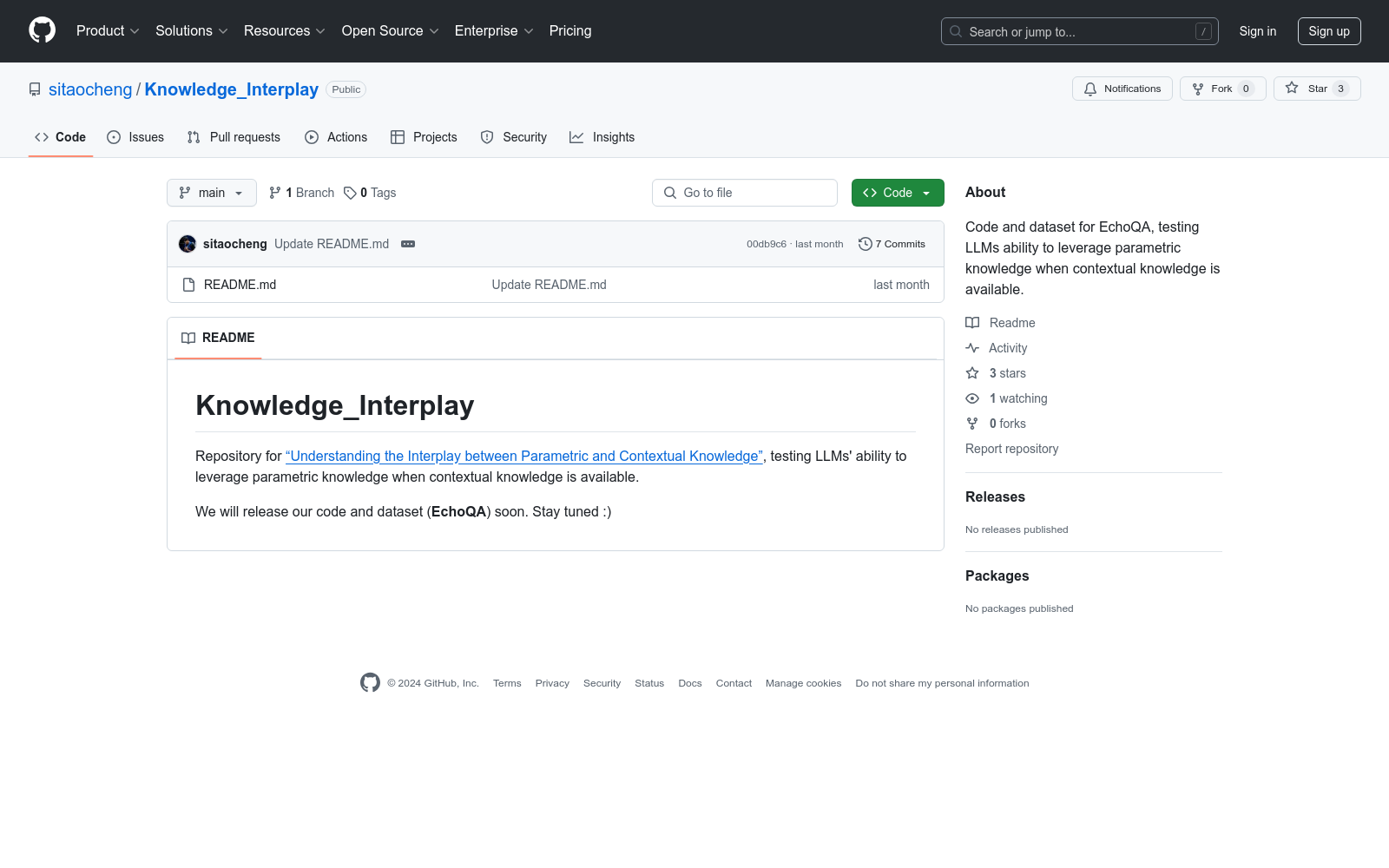Go to the Pricing page
The width and height of the screenshot is (1389, 868).
tap(570, 30)
